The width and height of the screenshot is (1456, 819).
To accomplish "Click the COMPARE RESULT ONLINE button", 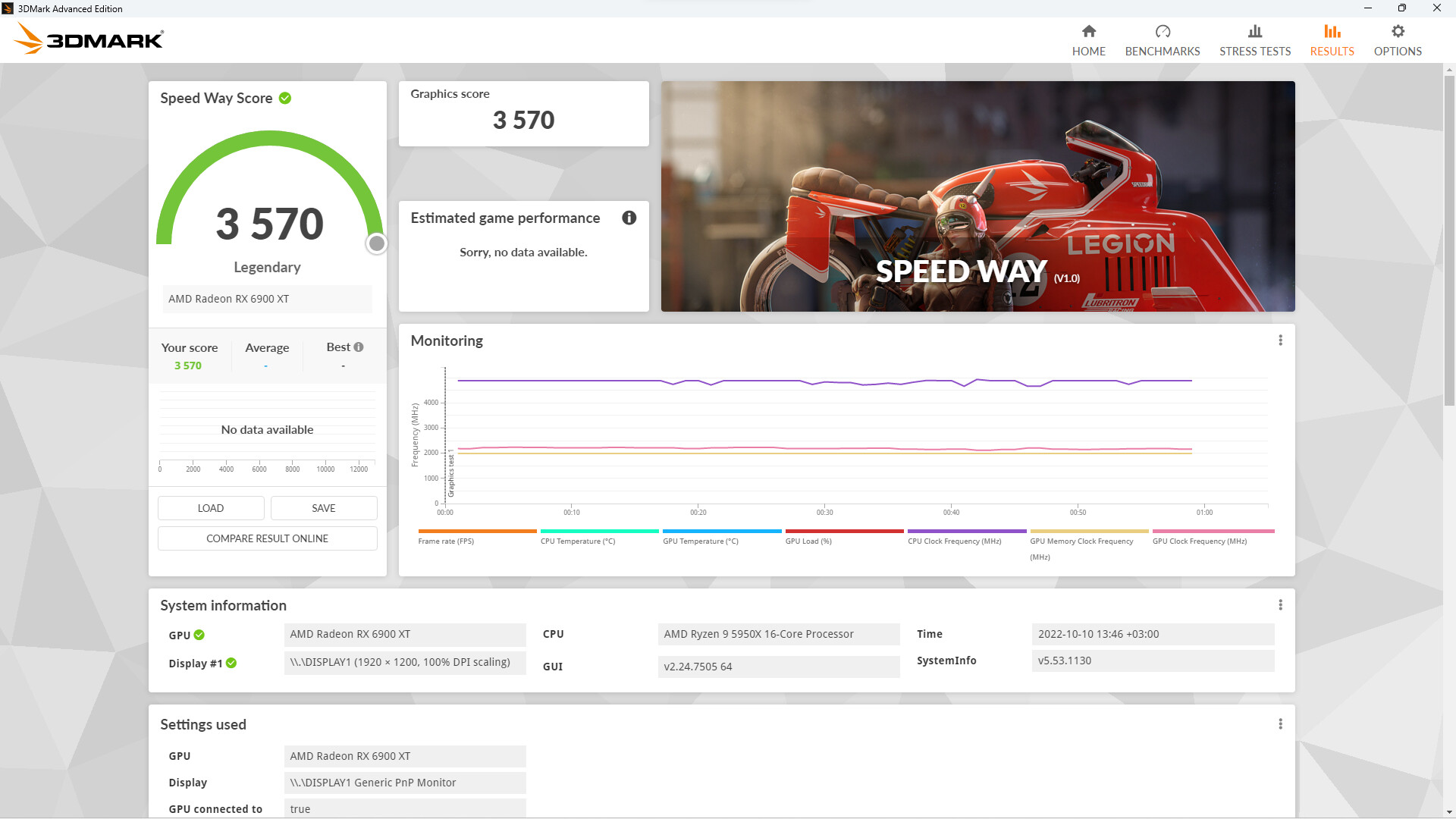I will (x=267, y=538).
